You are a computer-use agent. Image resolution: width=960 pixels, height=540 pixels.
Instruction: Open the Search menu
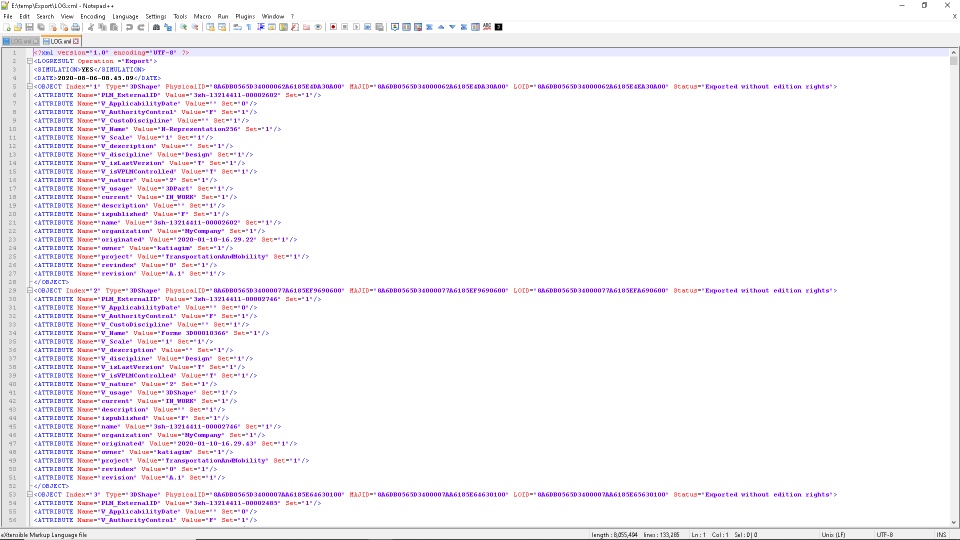pos(45,17)
